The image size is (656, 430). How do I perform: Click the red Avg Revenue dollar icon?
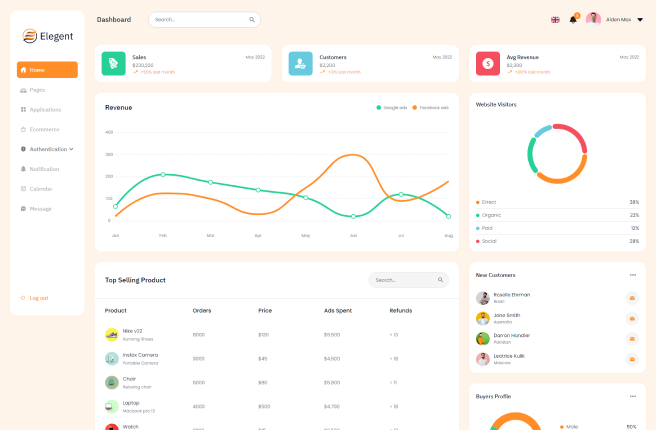pyautogui.click(x=488, y=64)
